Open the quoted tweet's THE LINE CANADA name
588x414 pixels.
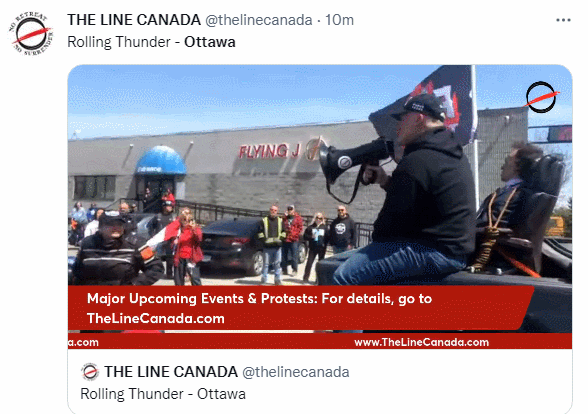coord(171,372)
